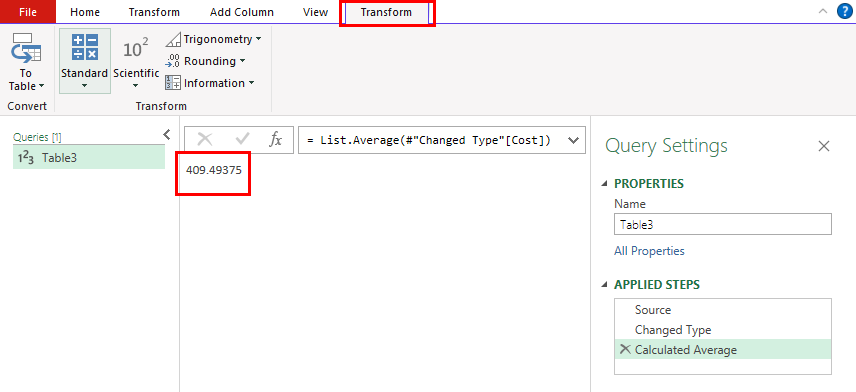856x392 pixels.
Task: Click the fx formula icon
Action: click(276, 140)
